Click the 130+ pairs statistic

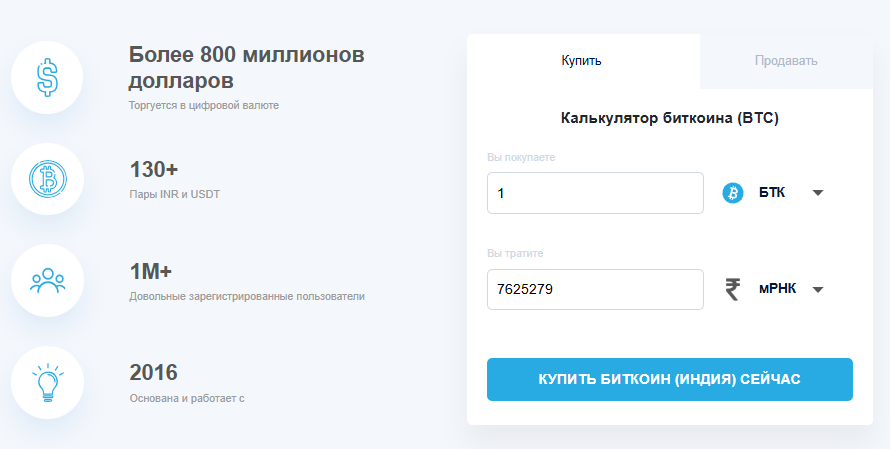click(x=154, y=169)
